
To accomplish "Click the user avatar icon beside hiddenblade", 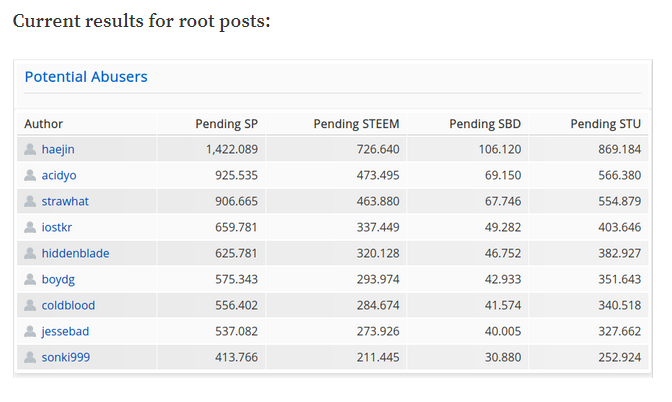I will [x=30, y=253].
